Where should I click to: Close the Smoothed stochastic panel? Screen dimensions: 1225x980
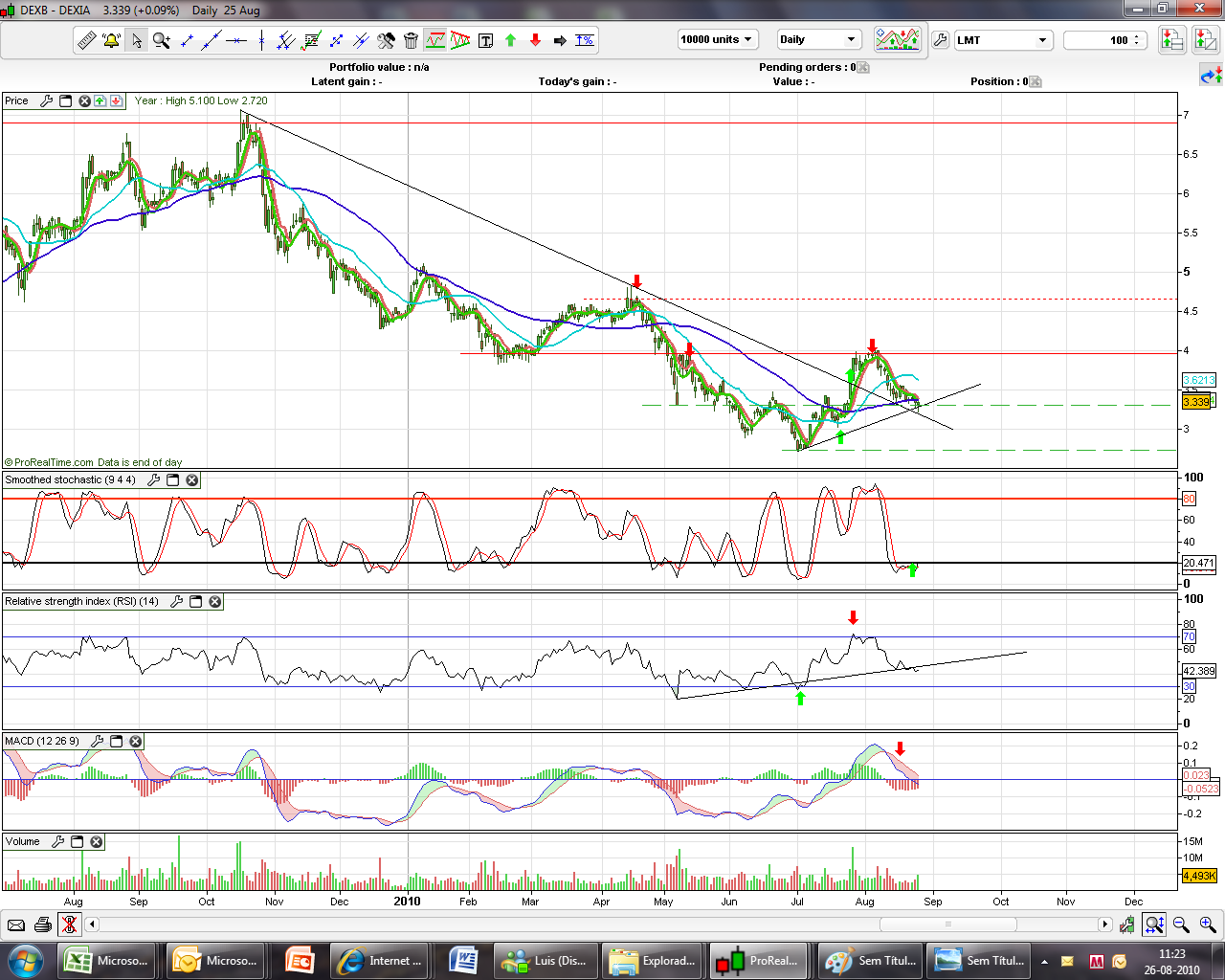[x=192, y=479]
